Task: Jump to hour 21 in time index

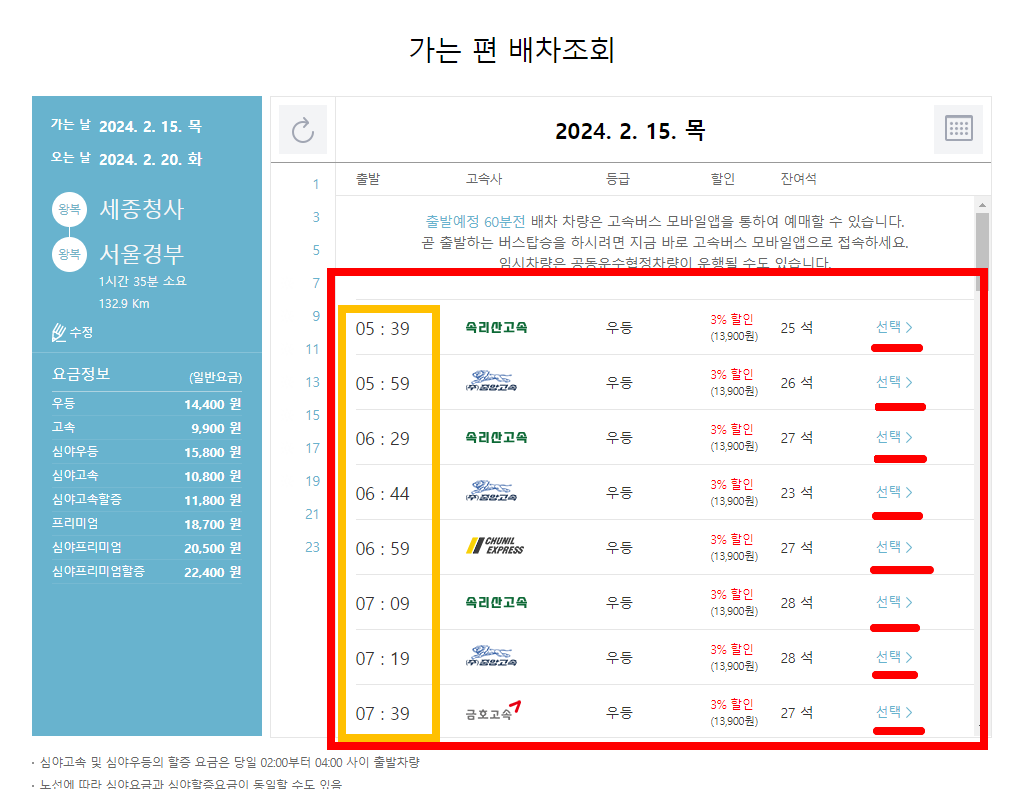Action: click(312, 514)
